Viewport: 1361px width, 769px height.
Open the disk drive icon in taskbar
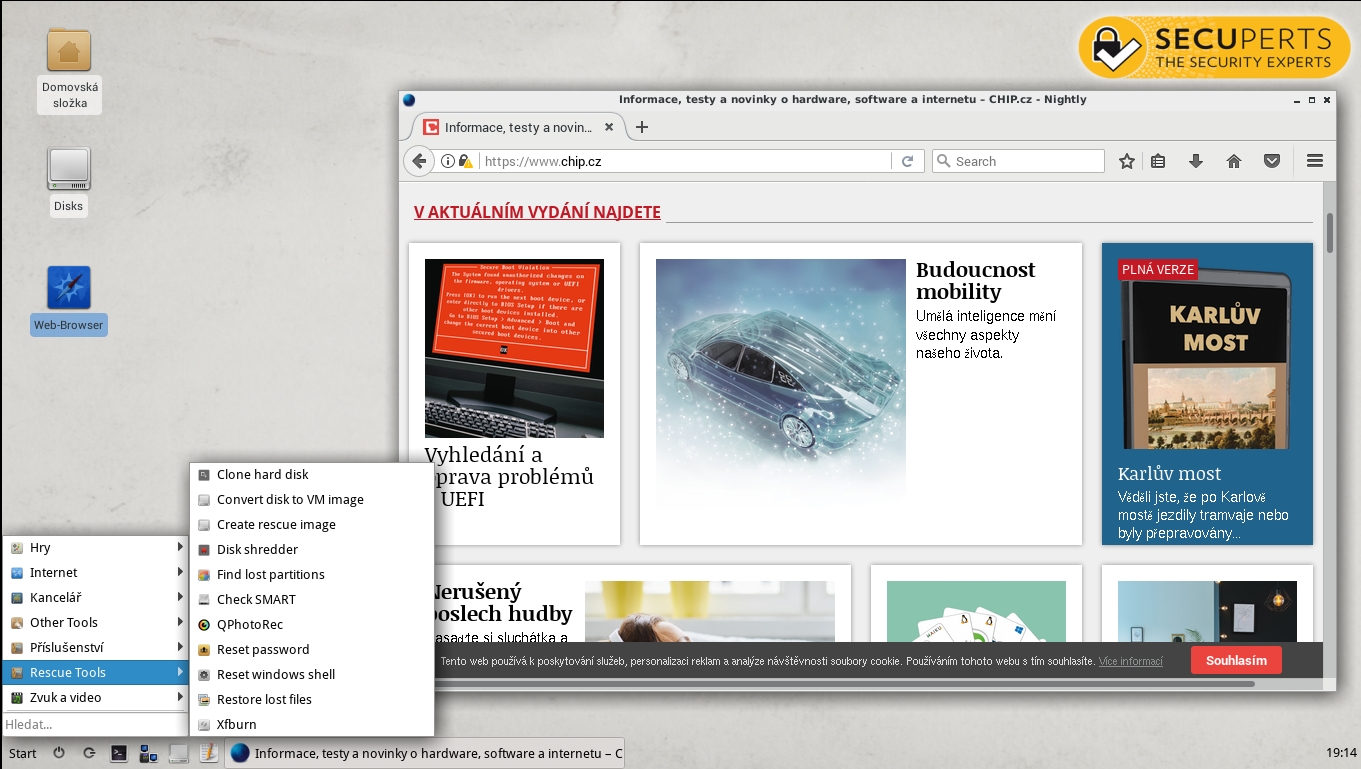[x=179, y=753]
